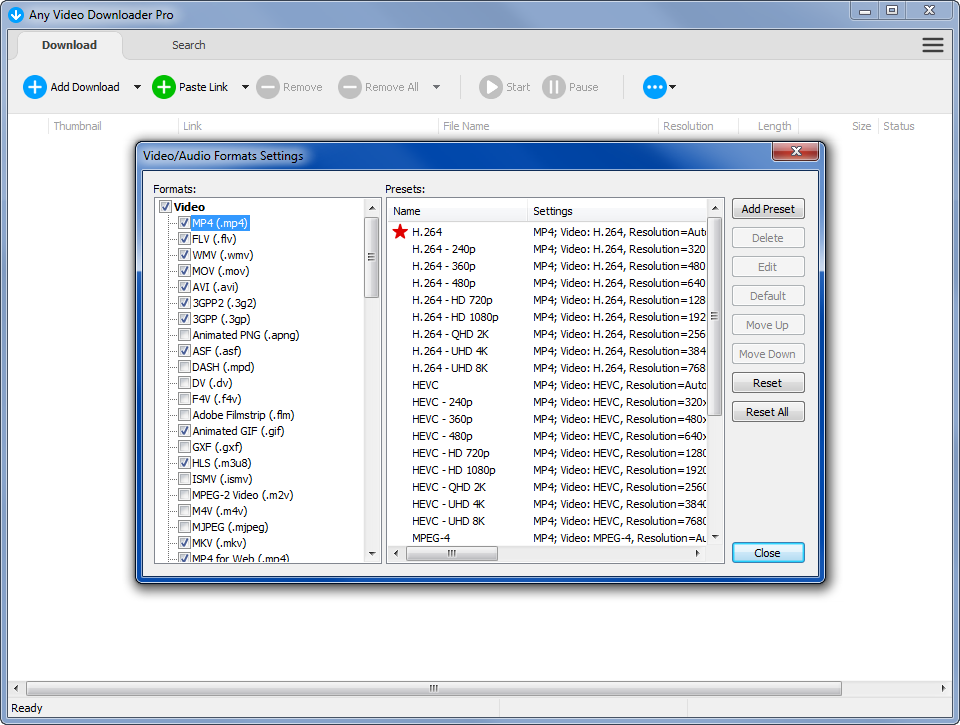Viewport: 960px width, 725px height.
Task: Select the H.264 - HD 720p preset
Action: (548, 300)
